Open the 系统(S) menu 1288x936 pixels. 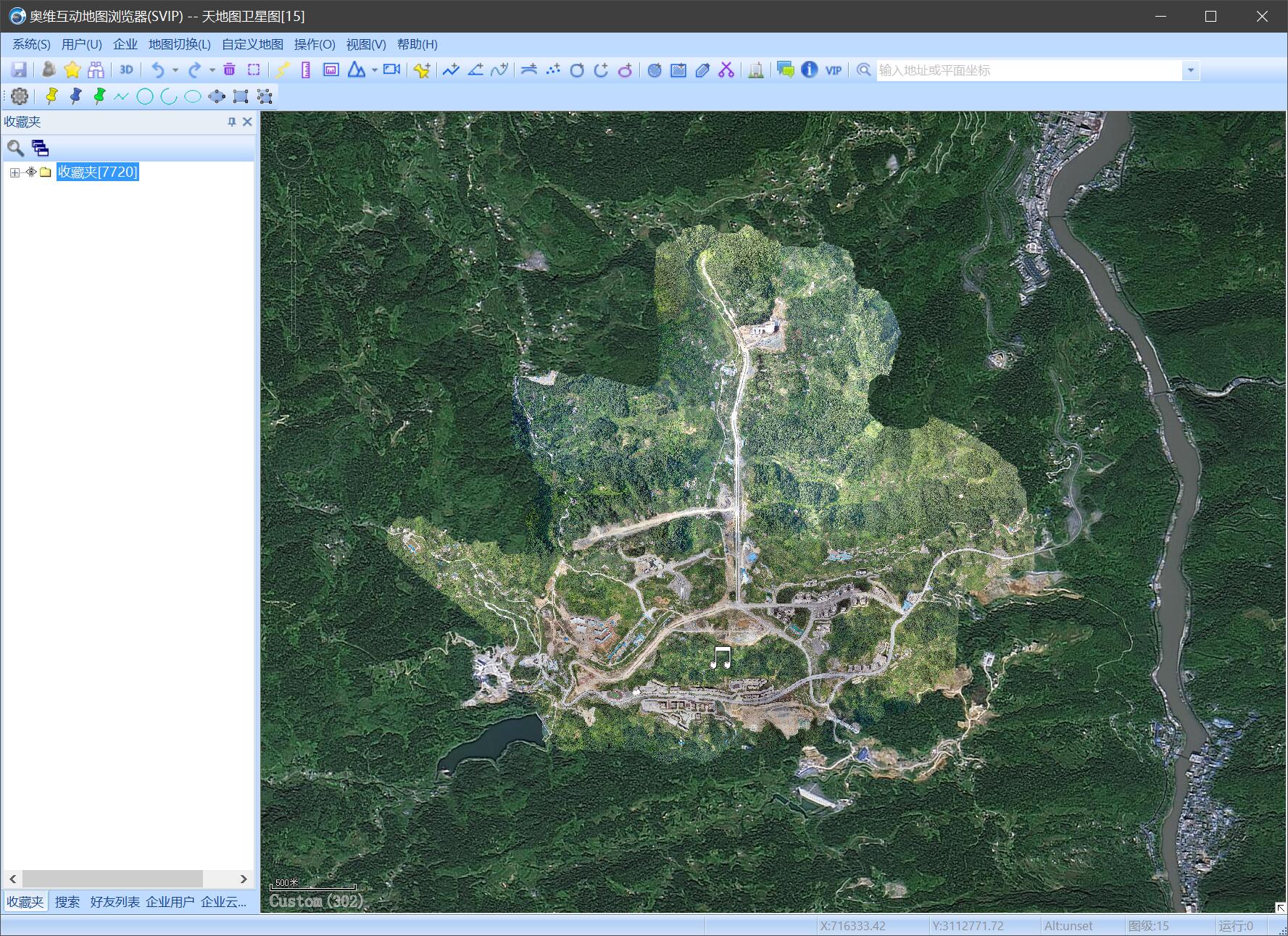(x=31, y=44)
